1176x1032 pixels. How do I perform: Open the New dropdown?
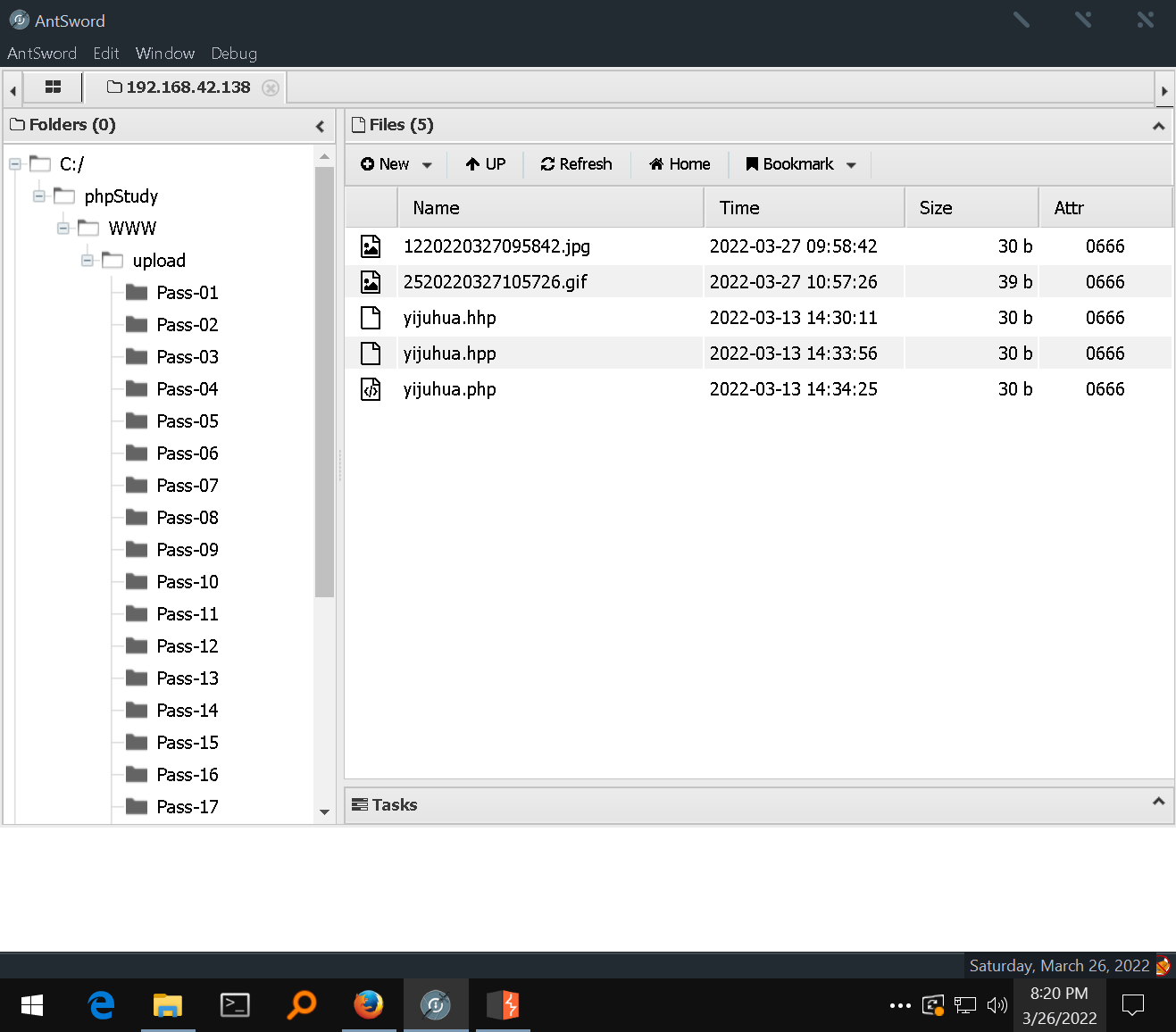[396, 164]
